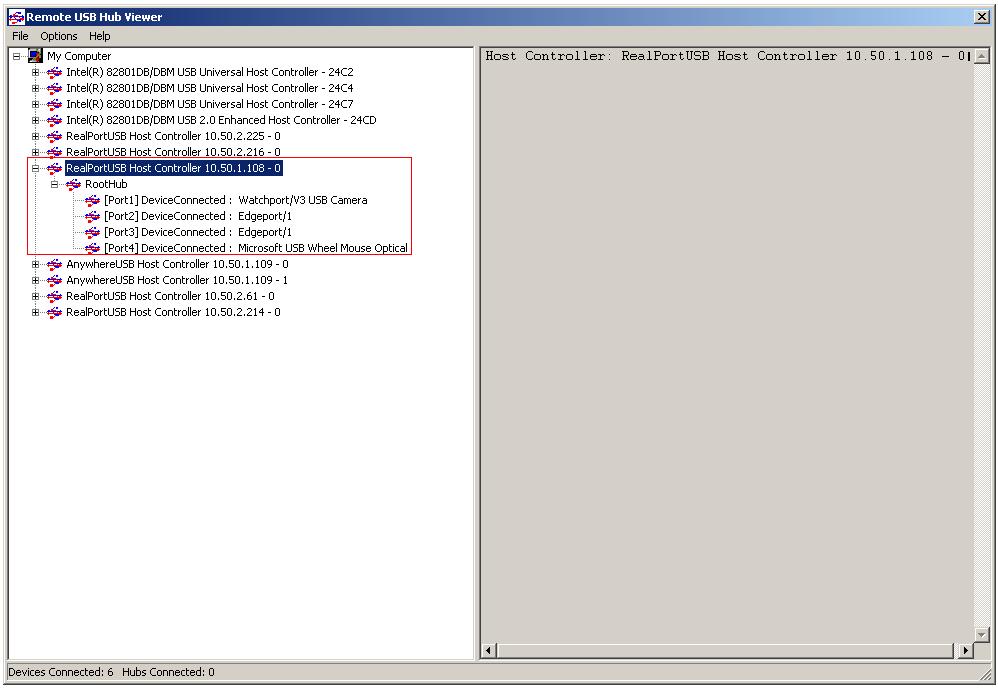Expand AnywhereUSB Host Controller 10.50.1.109 - 0
Image resolution: width=998 pixels, height=688 pixels.
click(36, 264)
